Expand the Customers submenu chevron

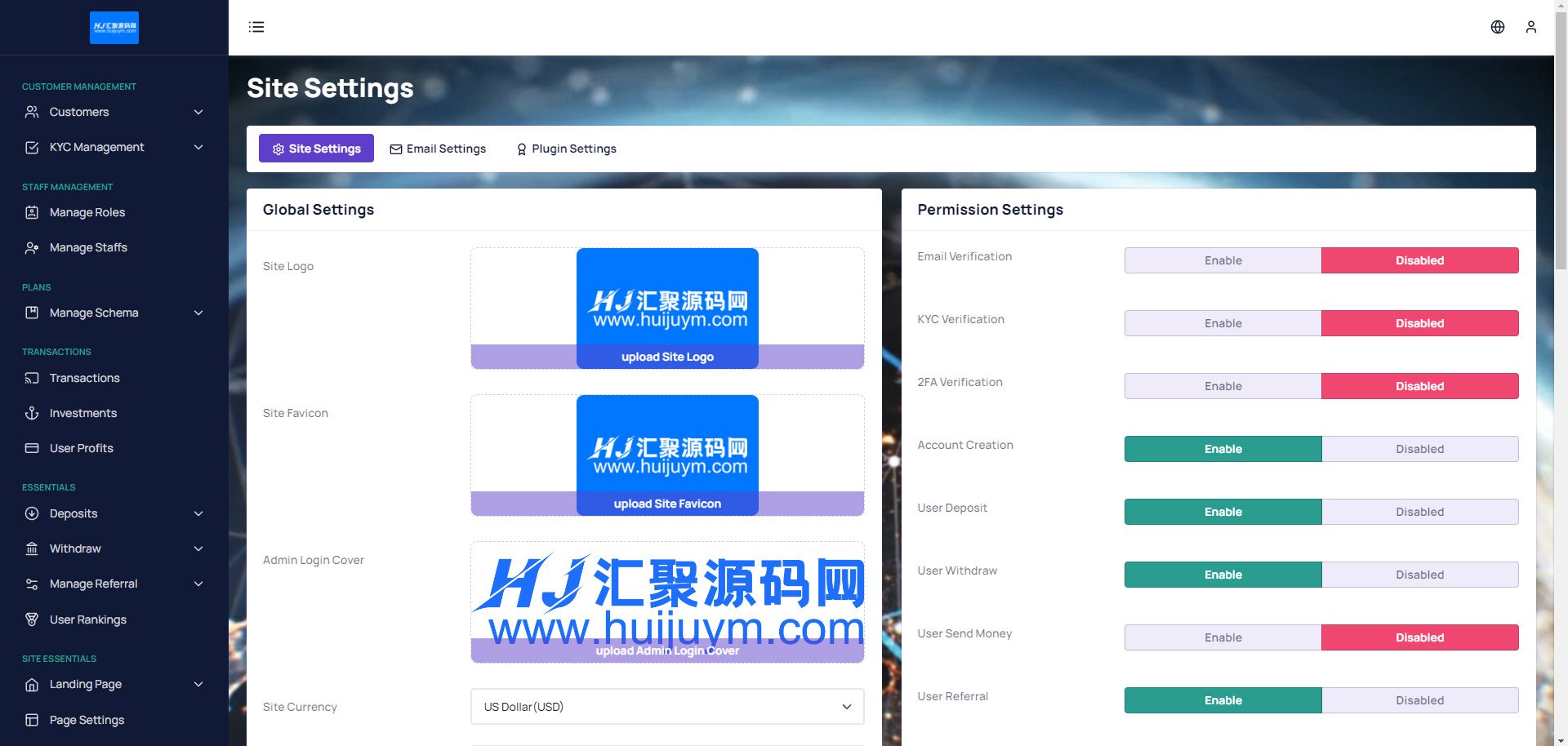click(x=198, y=112)
